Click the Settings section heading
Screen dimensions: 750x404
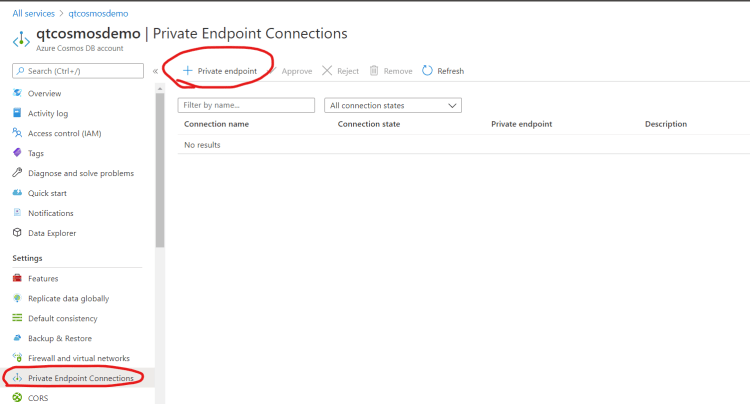click(x=27, y=258)
